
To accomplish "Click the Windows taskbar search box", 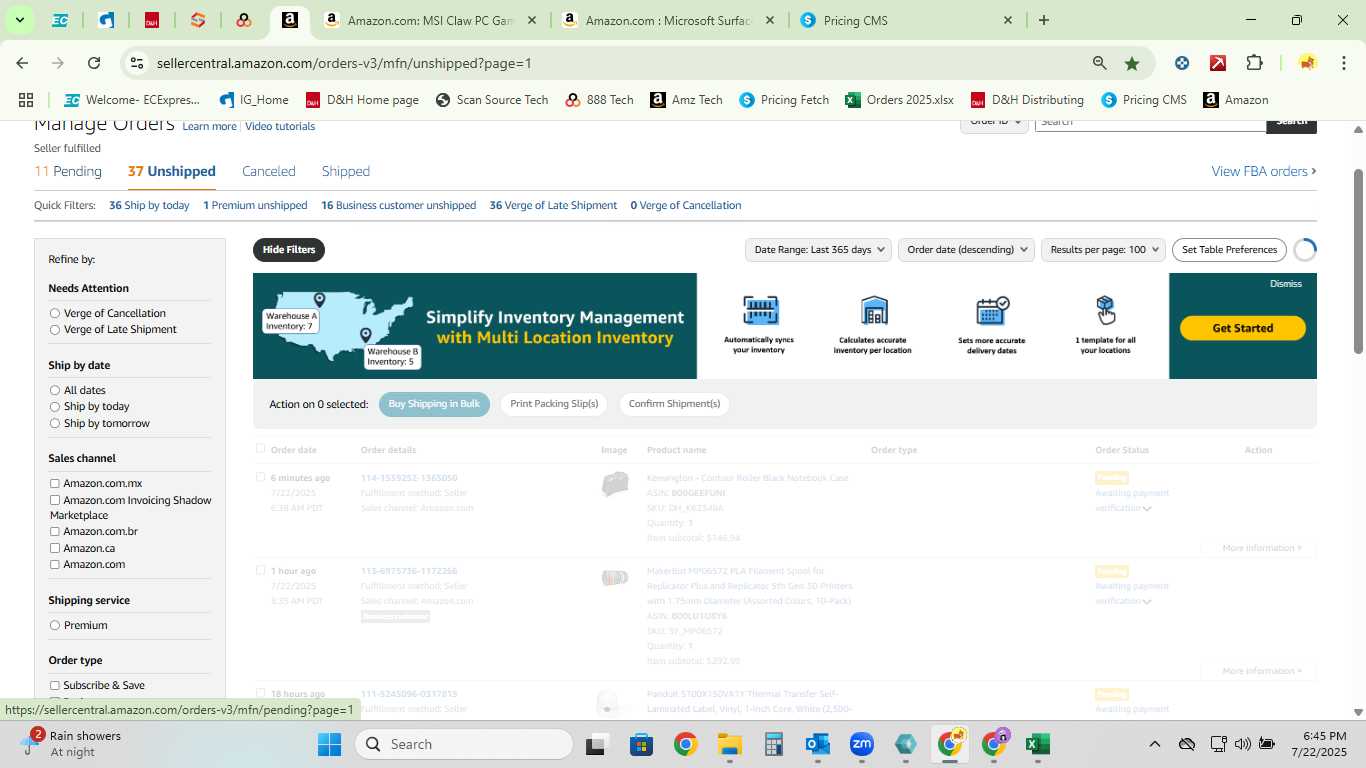I will tap(465, 744).
